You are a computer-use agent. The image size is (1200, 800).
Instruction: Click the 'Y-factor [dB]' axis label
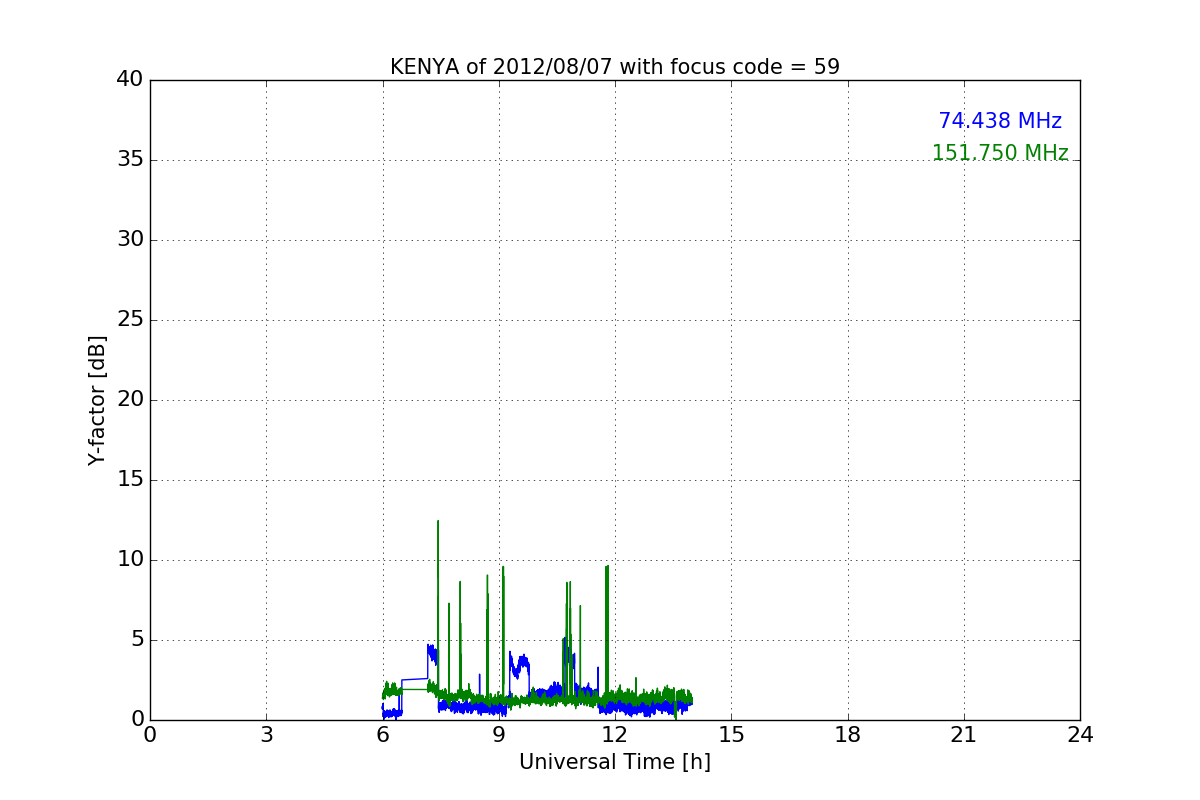[x=97, y=400]
